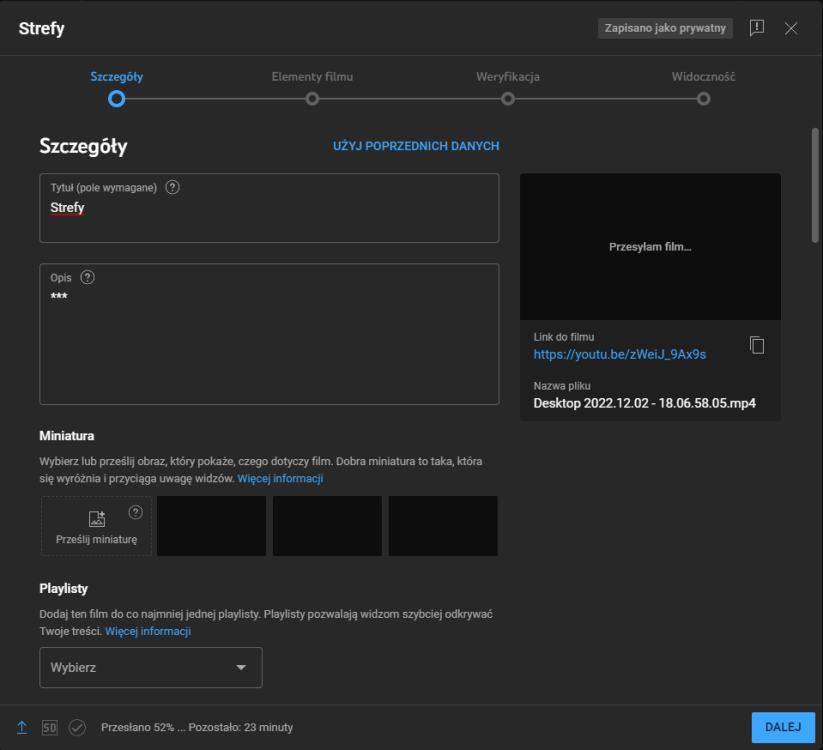Open the Wybierz playlist dropdown
The height and width of the screenshot is (750, 823).
[150, 667]
